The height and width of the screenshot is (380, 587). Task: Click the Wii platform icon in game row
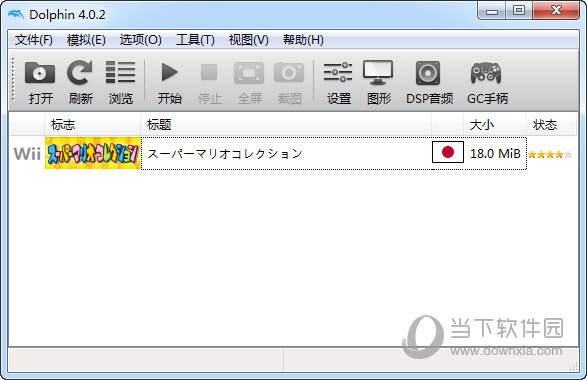(x=27, y=153)
